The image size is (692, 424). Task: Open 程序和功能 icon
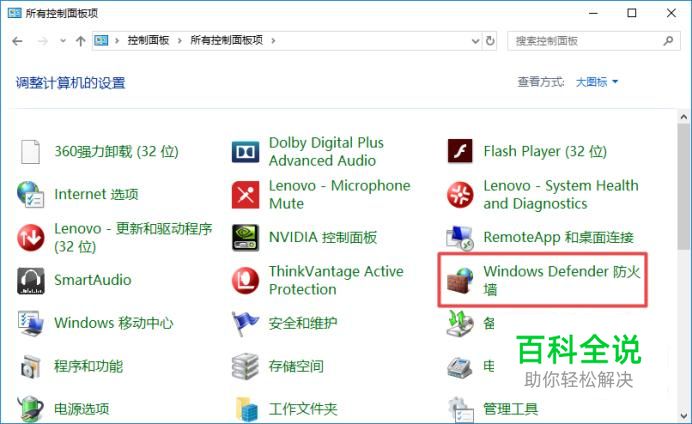tap(30, 366)
